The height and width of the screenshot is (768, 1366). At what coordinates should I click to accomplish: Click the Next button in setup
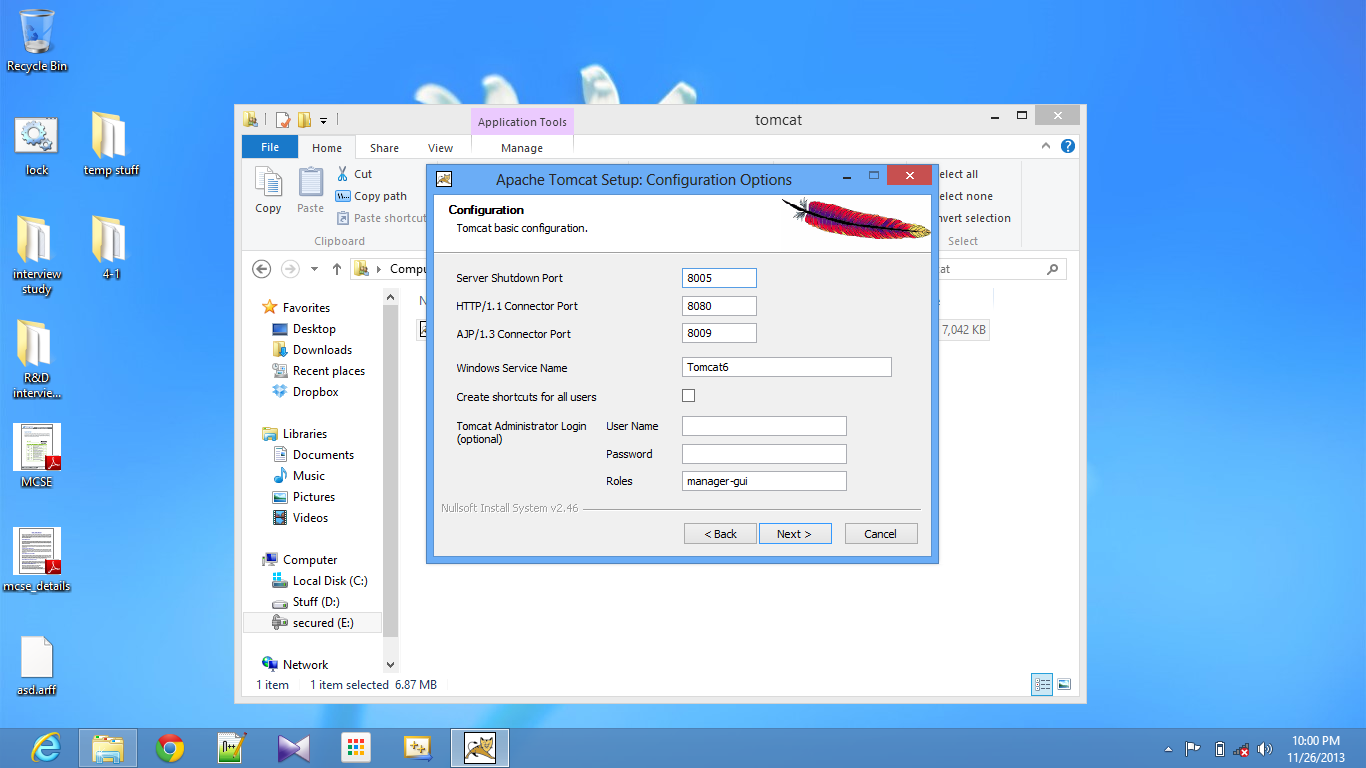pyautogui.click(x=795, y=534)
